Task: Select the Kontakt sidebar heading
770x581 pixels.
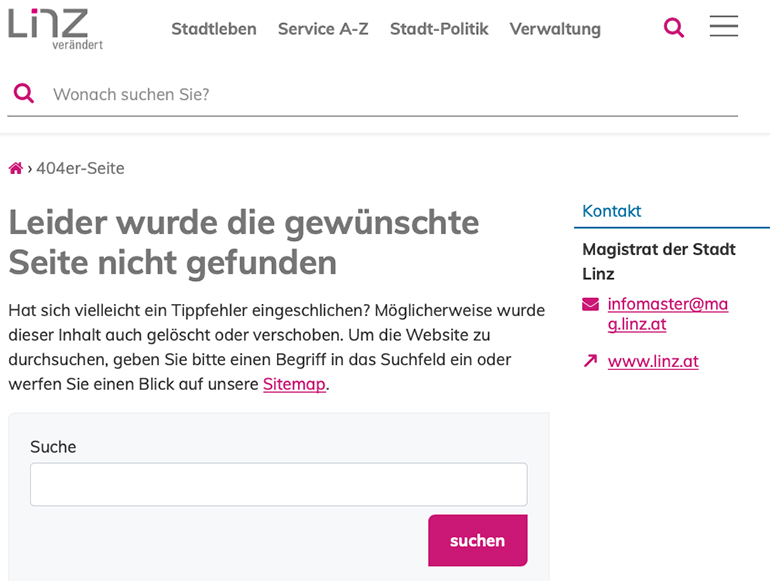Action: 612,211
